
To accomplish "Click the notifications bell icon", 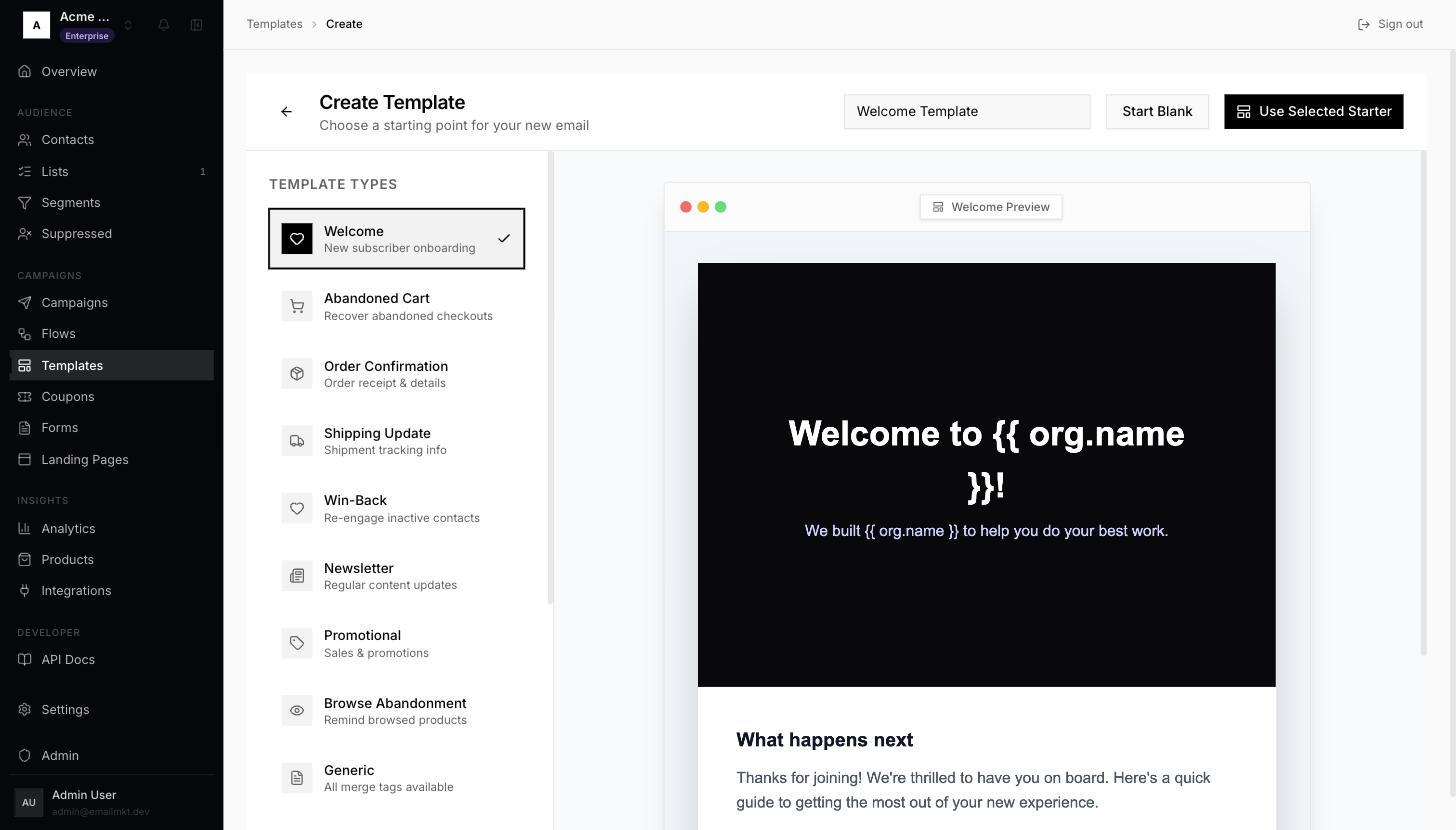I will tap(164, 25).
